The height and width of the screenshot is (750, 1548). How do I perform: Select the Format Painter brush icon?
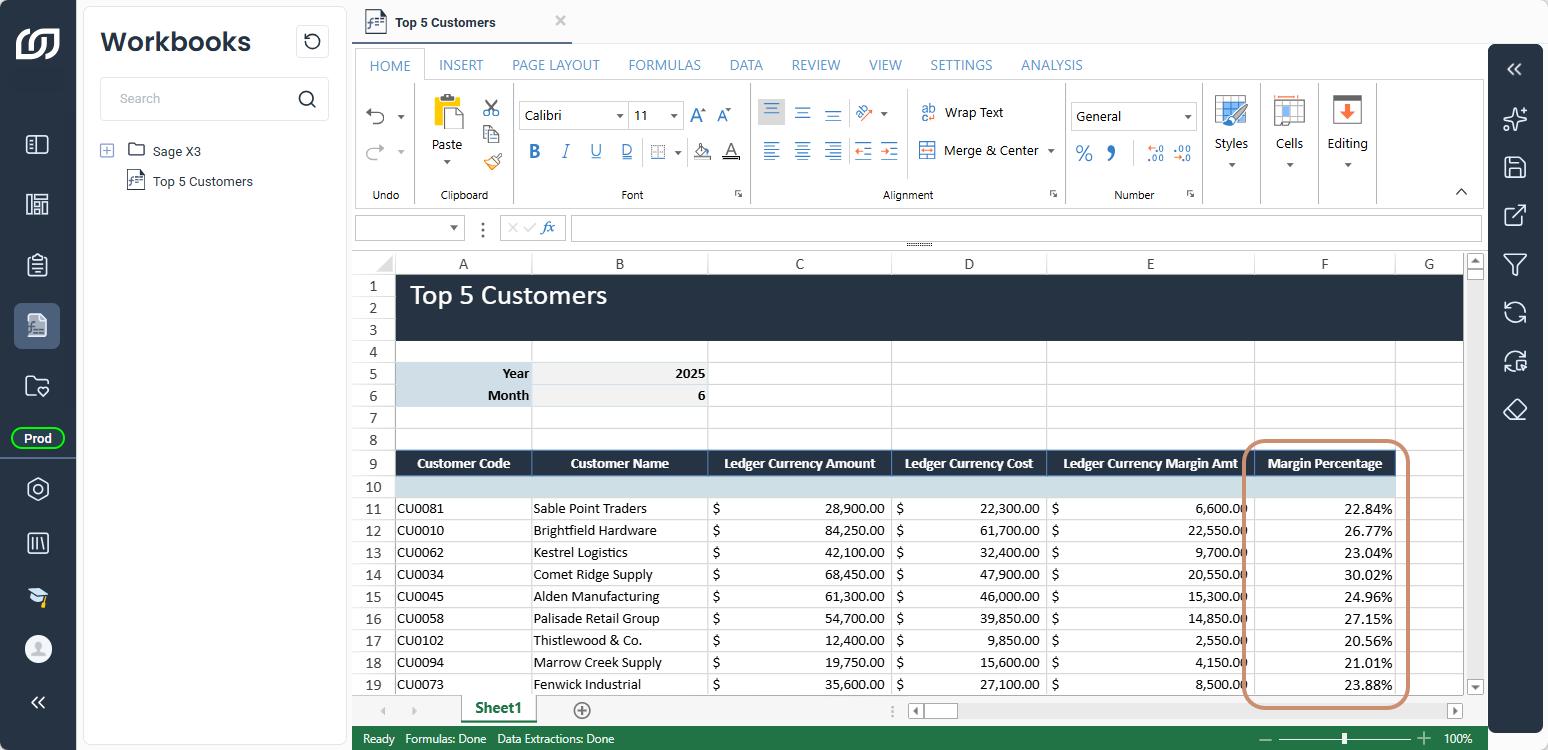point(491,161)
